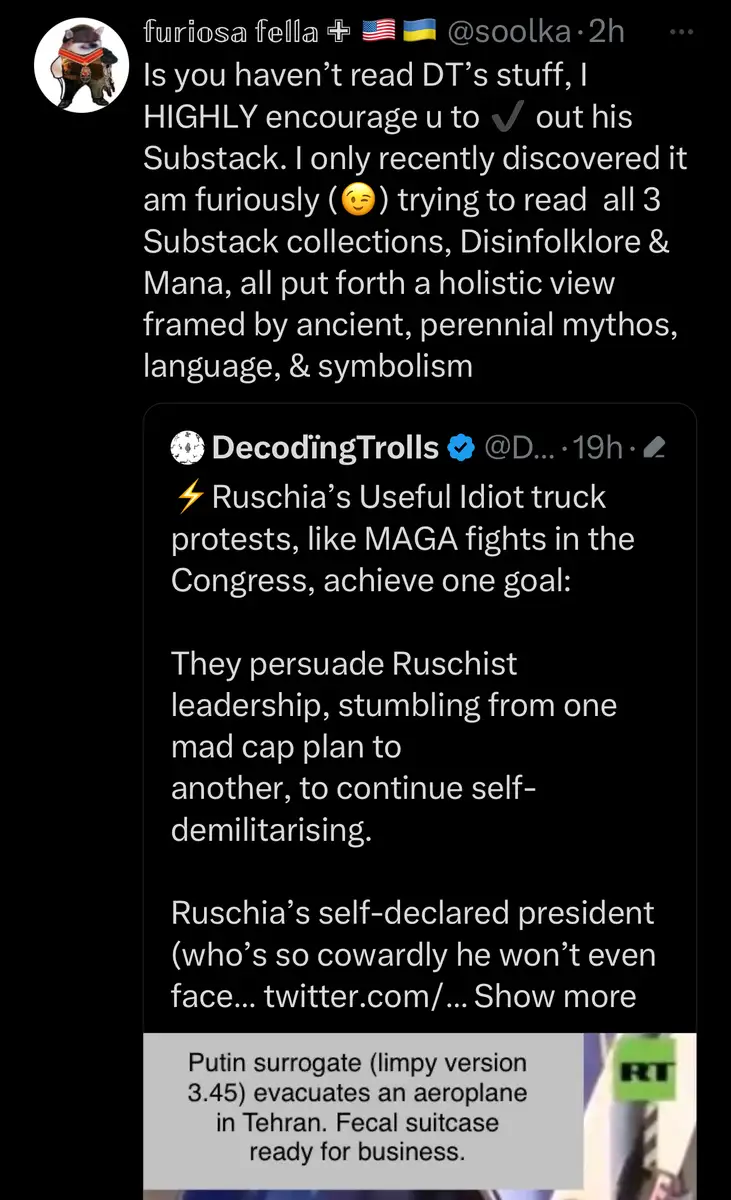
Task: Tap the winking face emoji in the tweet
Action: (x=358, y=201)
